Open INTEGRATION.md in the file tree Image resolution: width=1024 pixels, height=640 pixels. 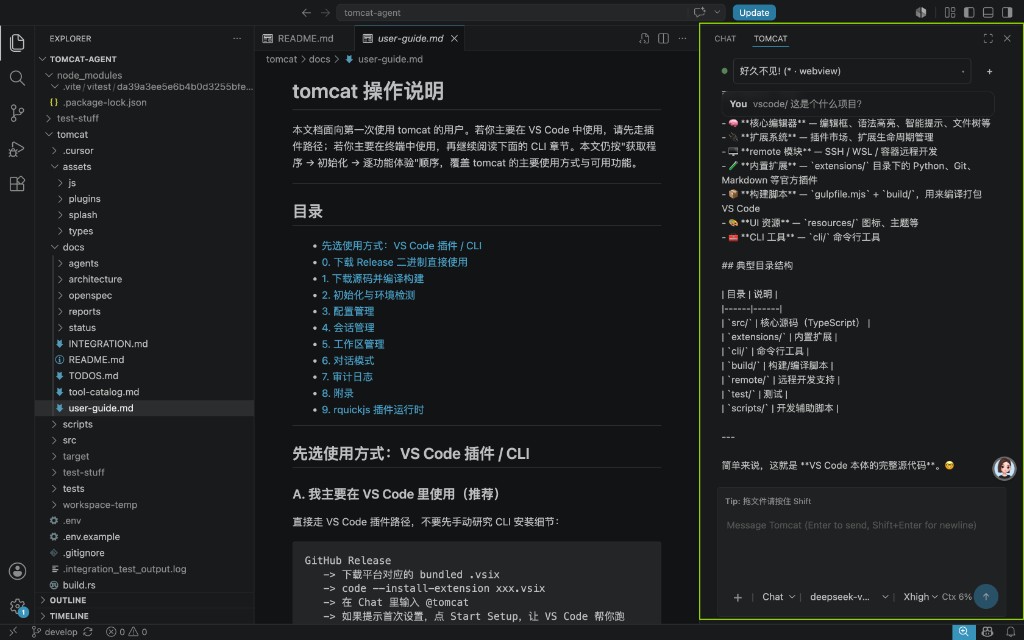click(x=108, y=344)
